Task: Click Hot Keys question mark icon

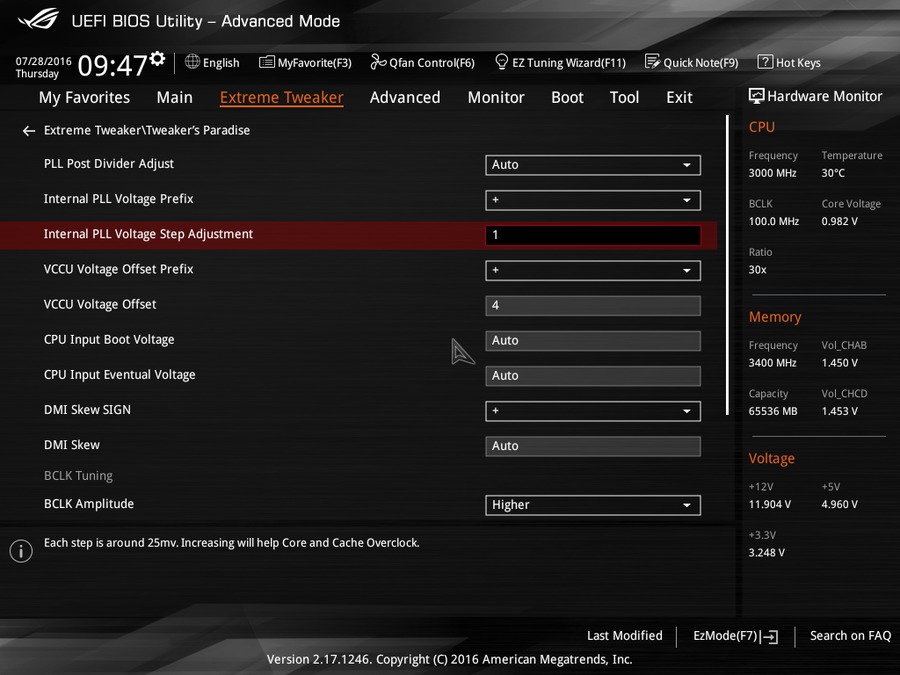Action: coord(765,61)
